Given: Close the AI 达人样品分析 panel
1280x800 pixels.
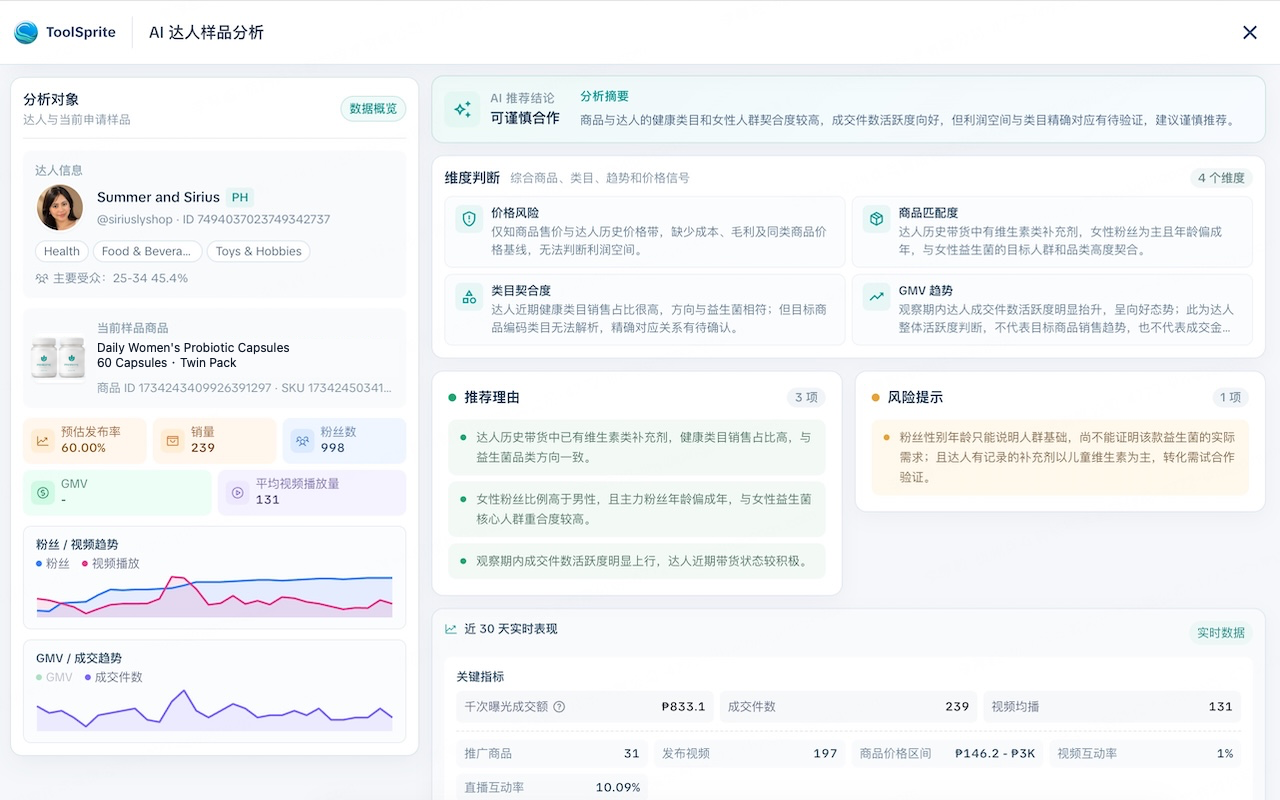Looking at the screenshot, I should point(1249,32).
